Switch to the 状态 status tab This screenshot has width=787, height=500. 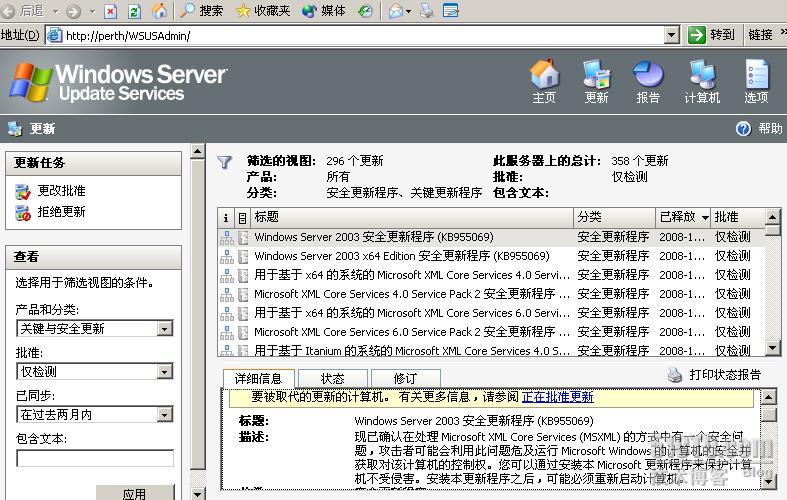pos(333,379)
